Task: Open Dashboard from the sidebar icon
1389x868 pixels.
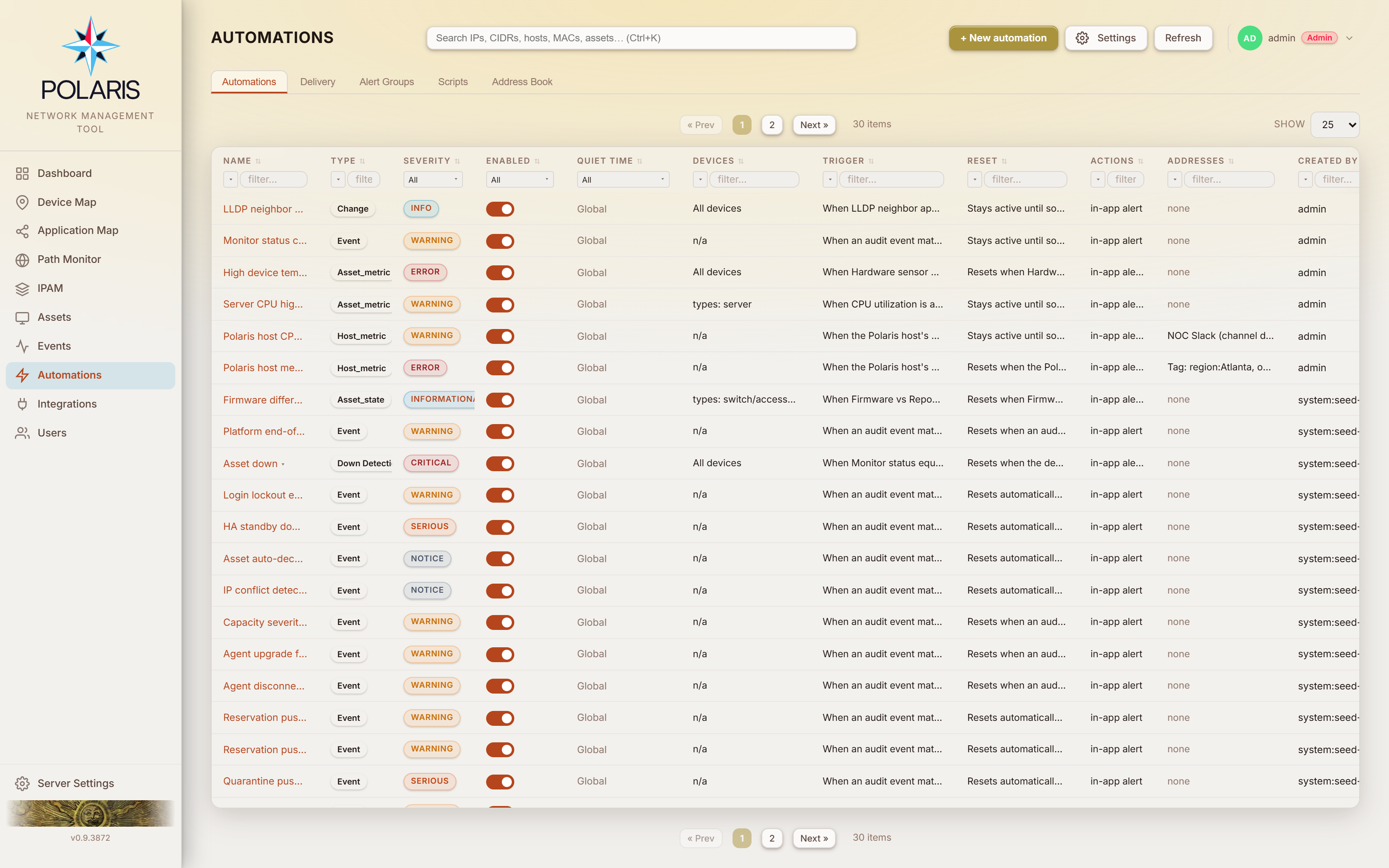Action: (x=22, y=173)
